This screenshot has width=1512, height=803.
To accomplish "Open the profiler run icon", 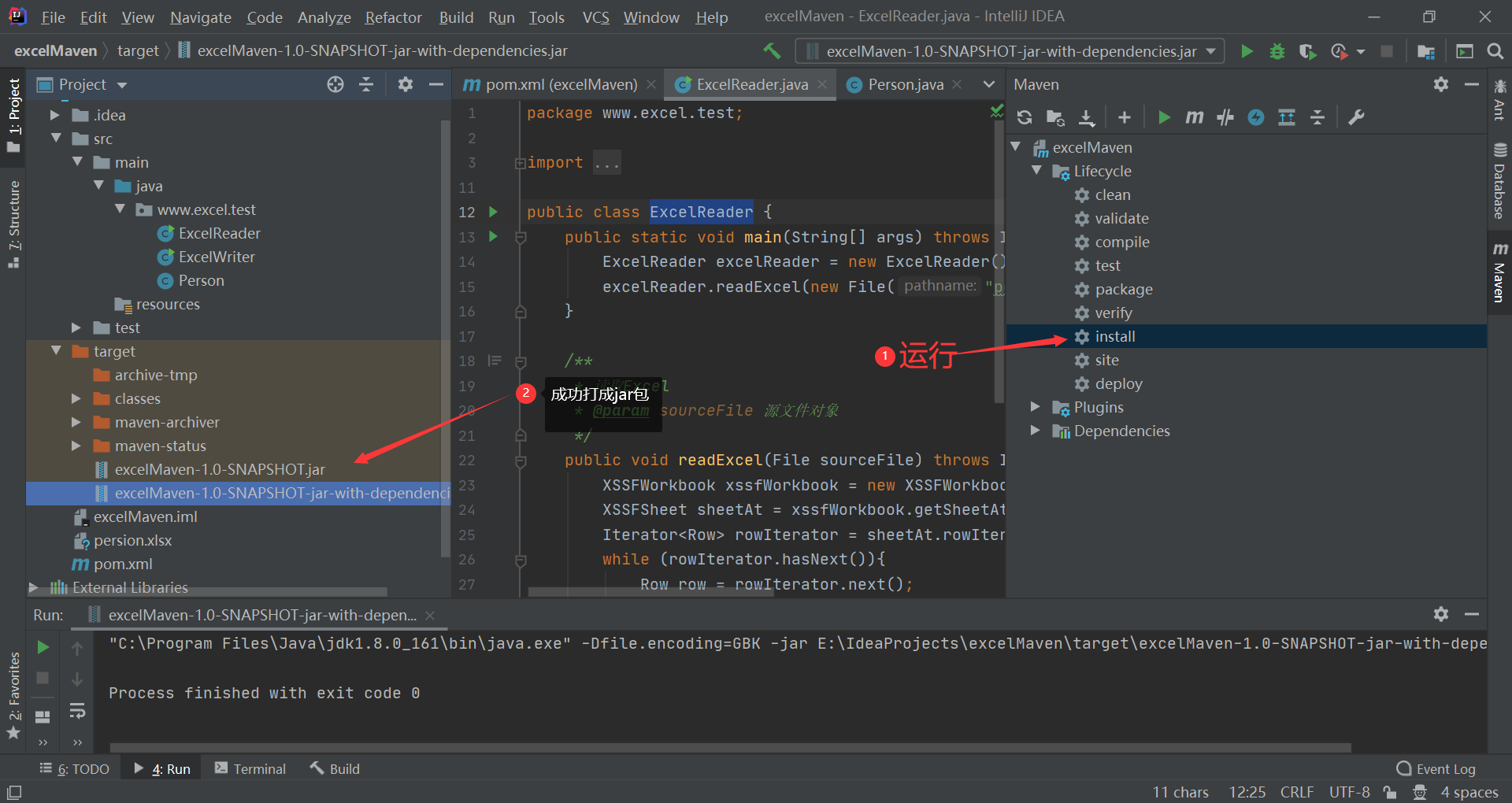I will pyautogui.click(x=1340, y=51).
